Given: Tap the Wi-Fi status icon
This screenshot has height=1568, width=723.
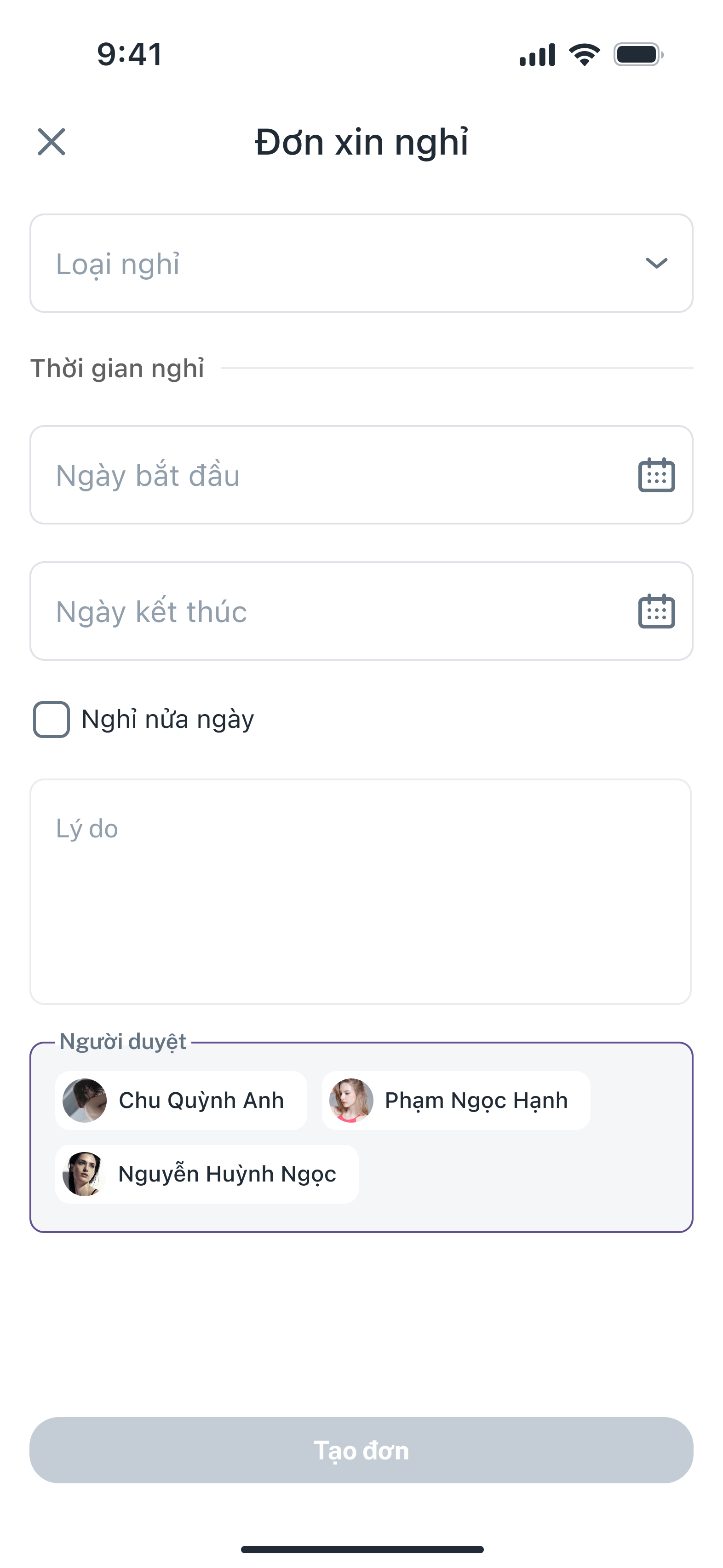Looking at the screenshot, I should (x=584, y=55).
